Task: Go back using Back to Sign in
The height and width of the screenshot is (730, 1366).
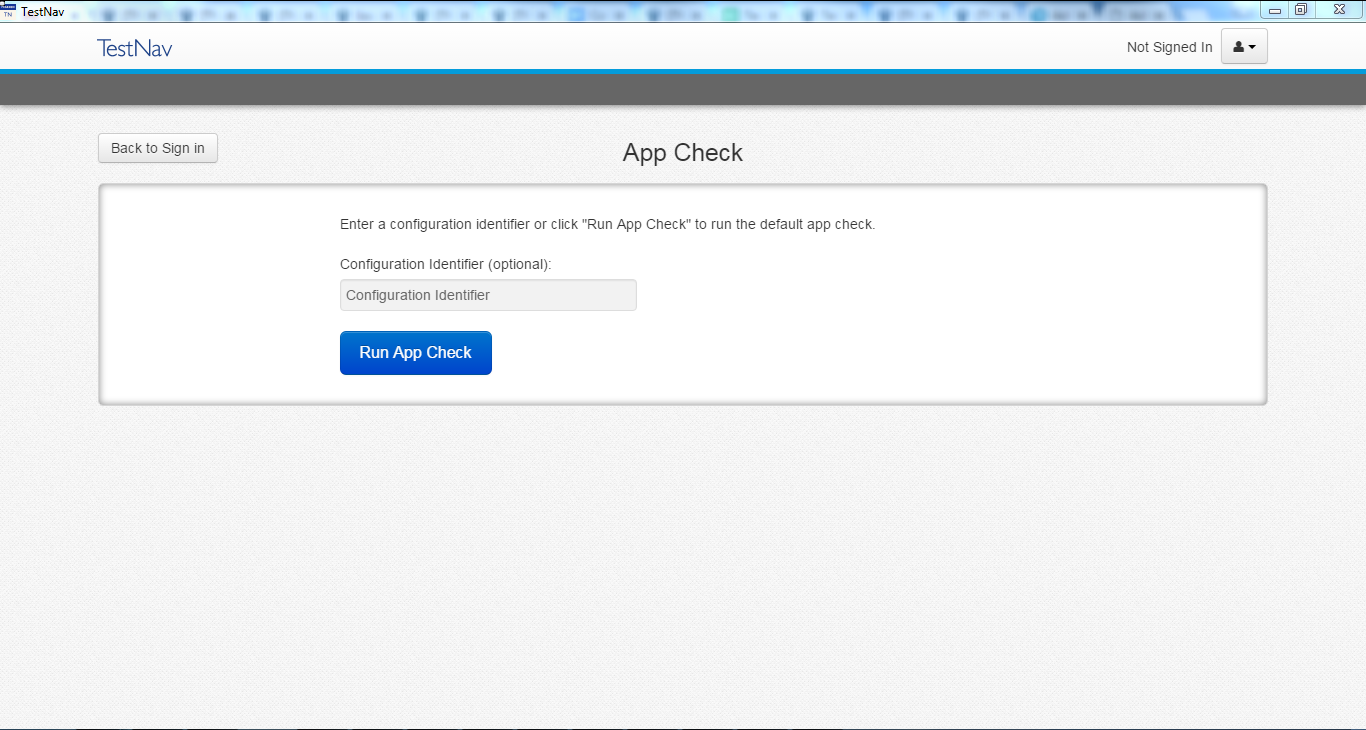Action: click(x=158, y=148)
